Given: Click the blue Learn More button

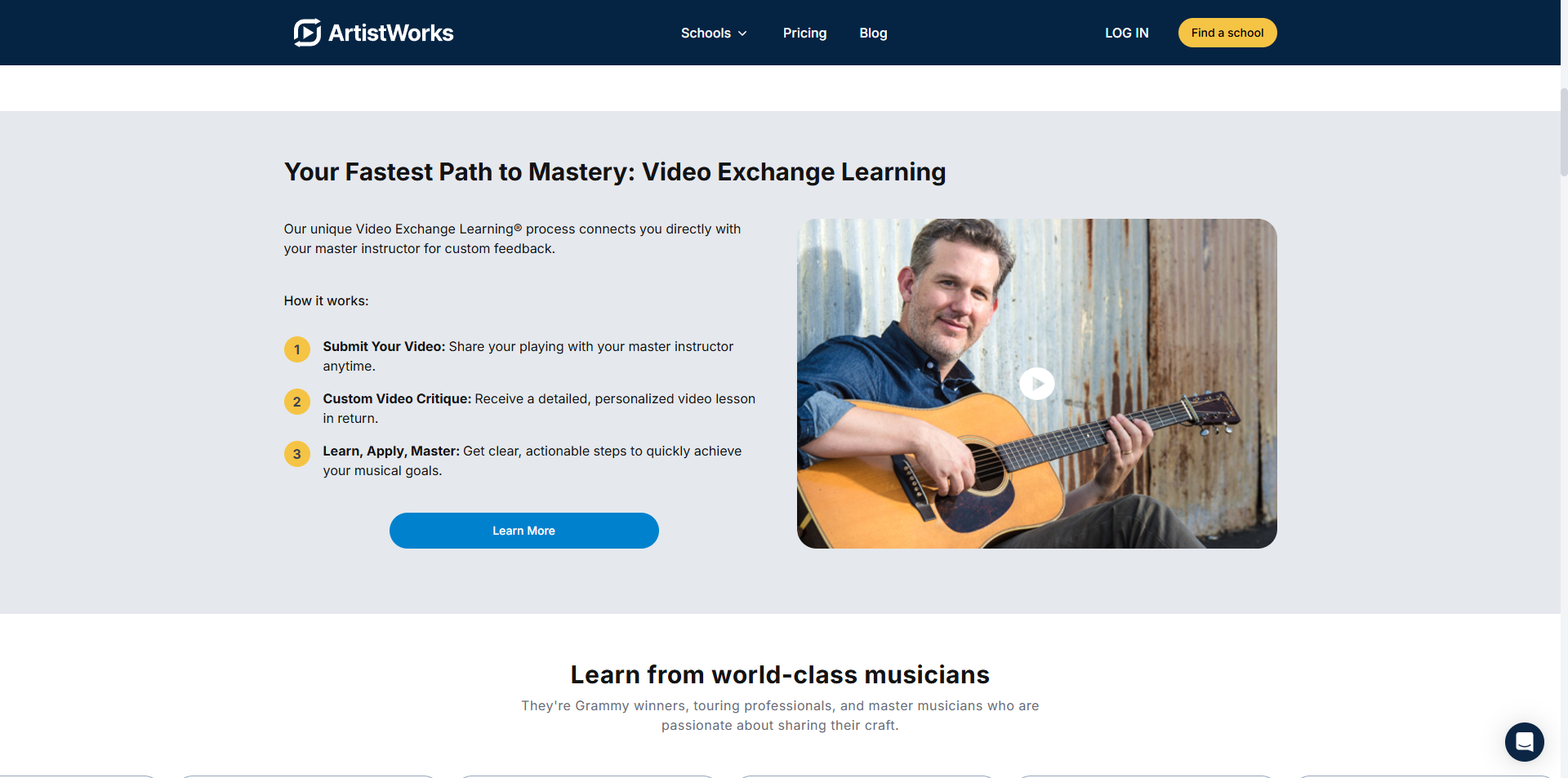Looking at the screenshot, I should pos(523,531).
